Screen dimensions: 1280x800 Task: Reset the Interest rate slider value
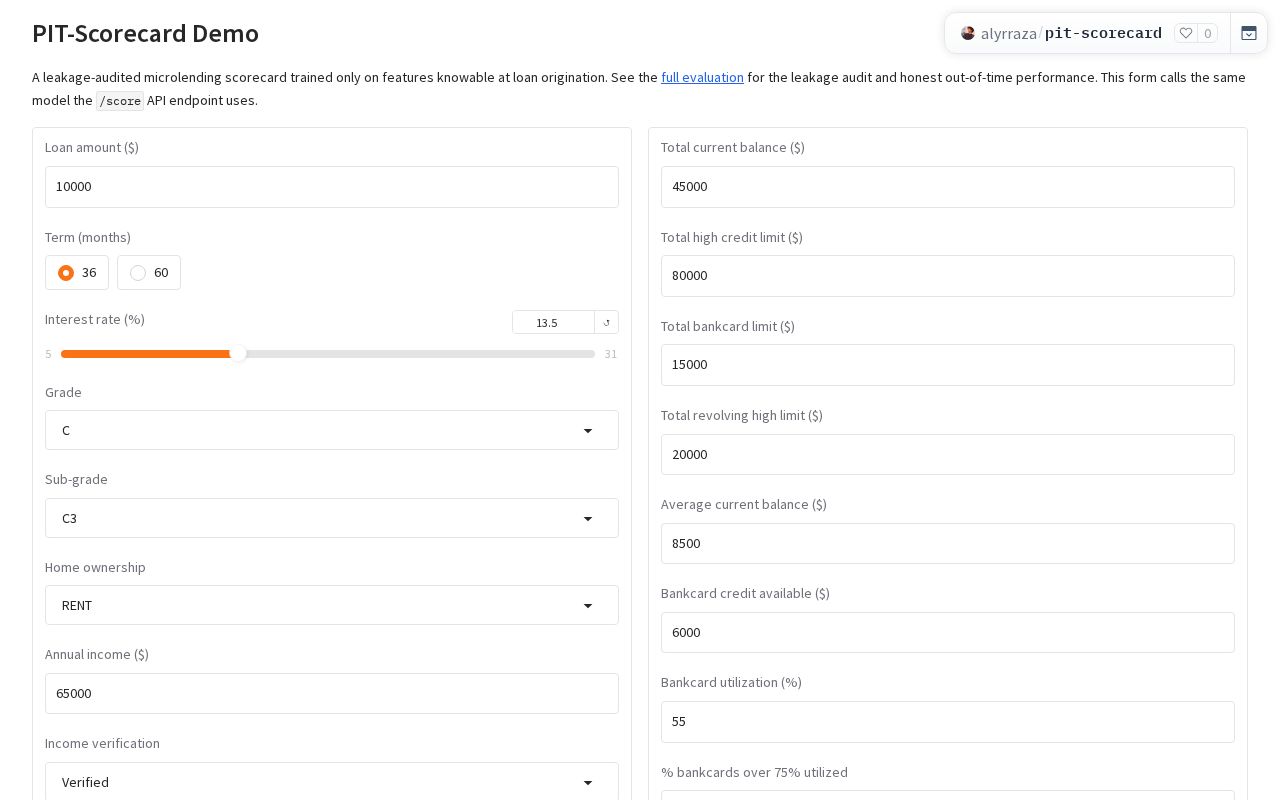tap(606, 322)
